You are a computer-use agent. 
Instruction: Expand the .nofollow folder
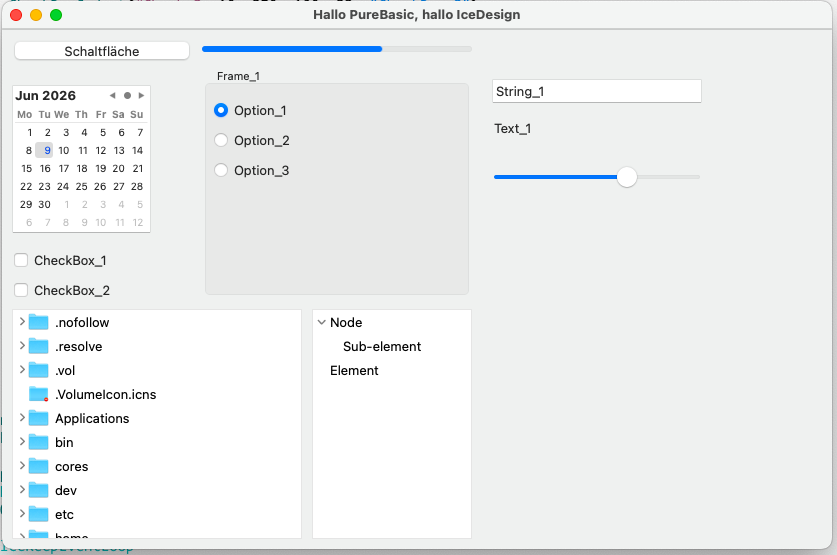(x=22, y=322)
